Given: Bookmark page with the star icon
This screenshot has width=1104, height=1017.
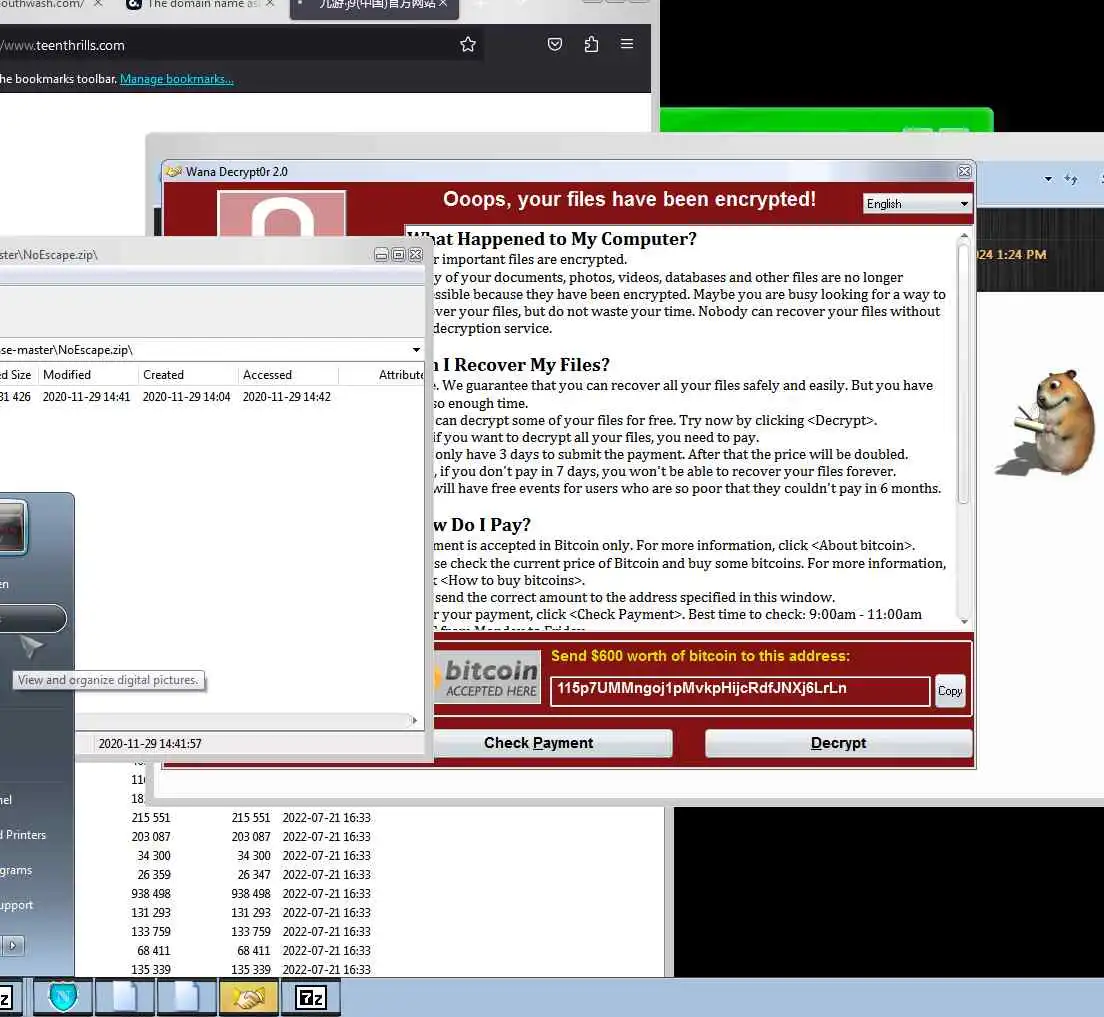Looking at the screenshot, I should pyautogui.click(x=468, y=44).
